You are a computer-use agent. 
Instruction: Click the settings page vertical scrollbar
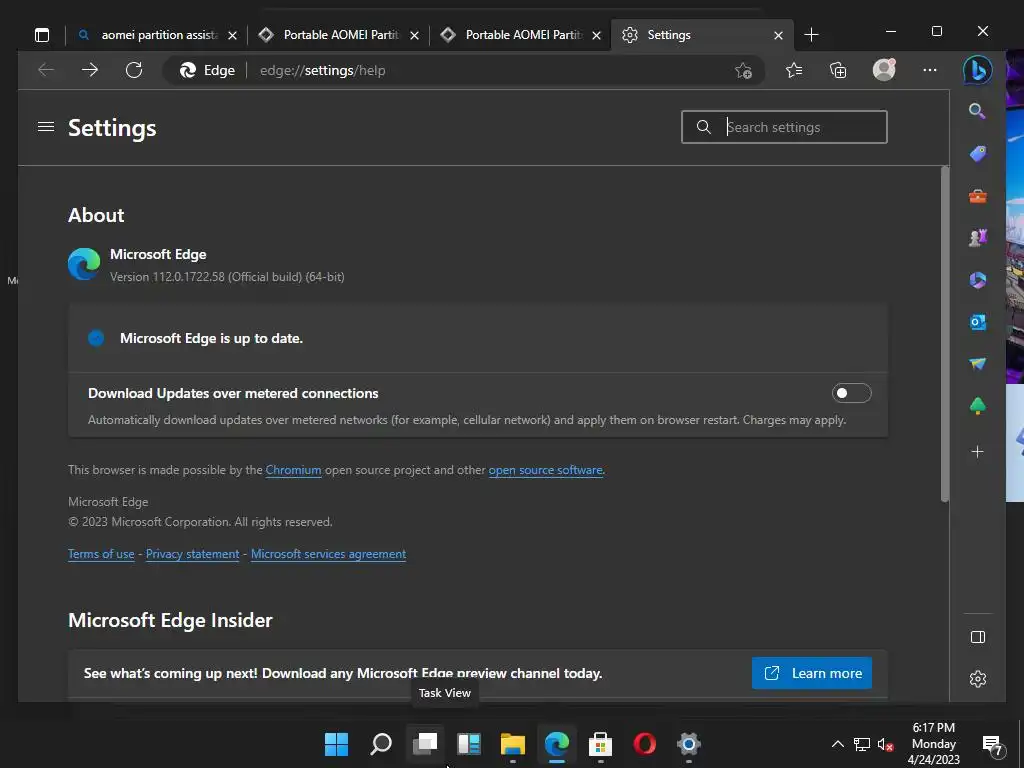(944, 334)
